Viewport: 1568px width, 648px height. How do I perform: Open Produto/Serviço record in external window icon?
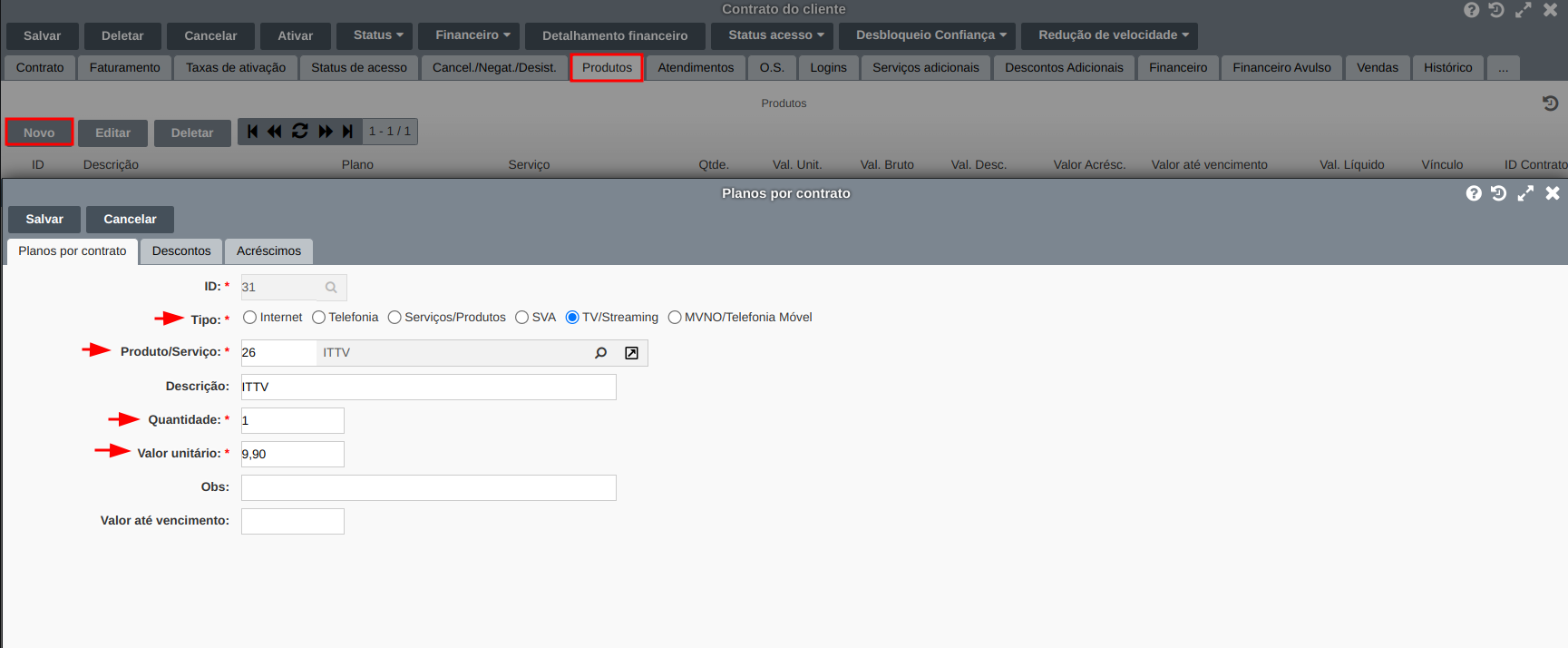631,353
